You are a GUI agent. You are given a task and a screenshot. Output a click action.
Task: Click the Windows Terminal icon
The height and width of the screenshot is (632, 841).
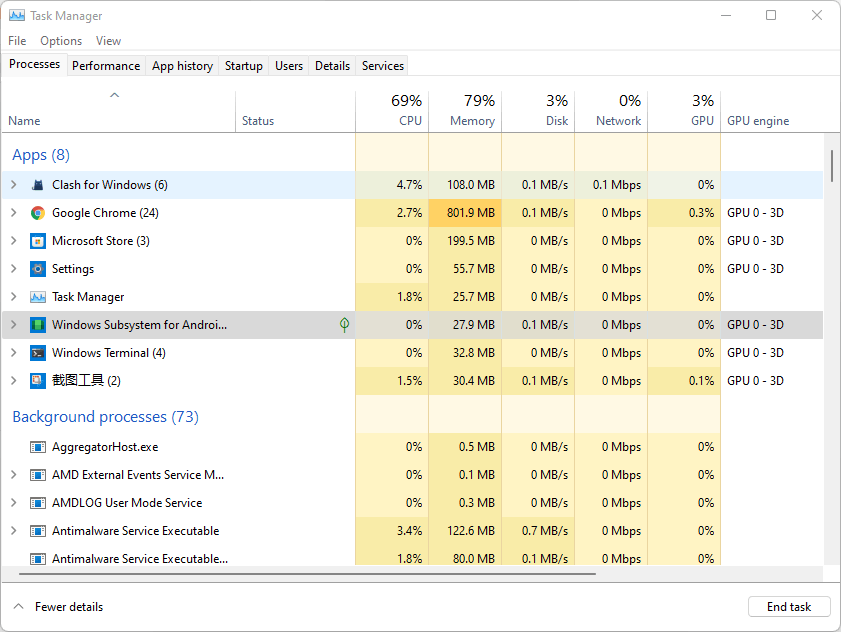click(x=38, y=352)
